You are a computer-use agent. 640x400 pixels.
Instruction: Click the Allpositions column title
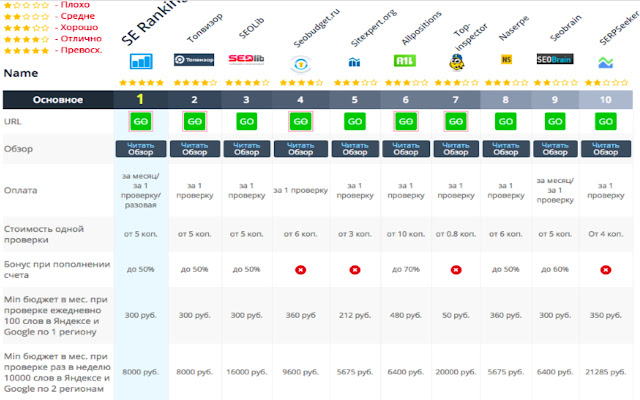422,28
